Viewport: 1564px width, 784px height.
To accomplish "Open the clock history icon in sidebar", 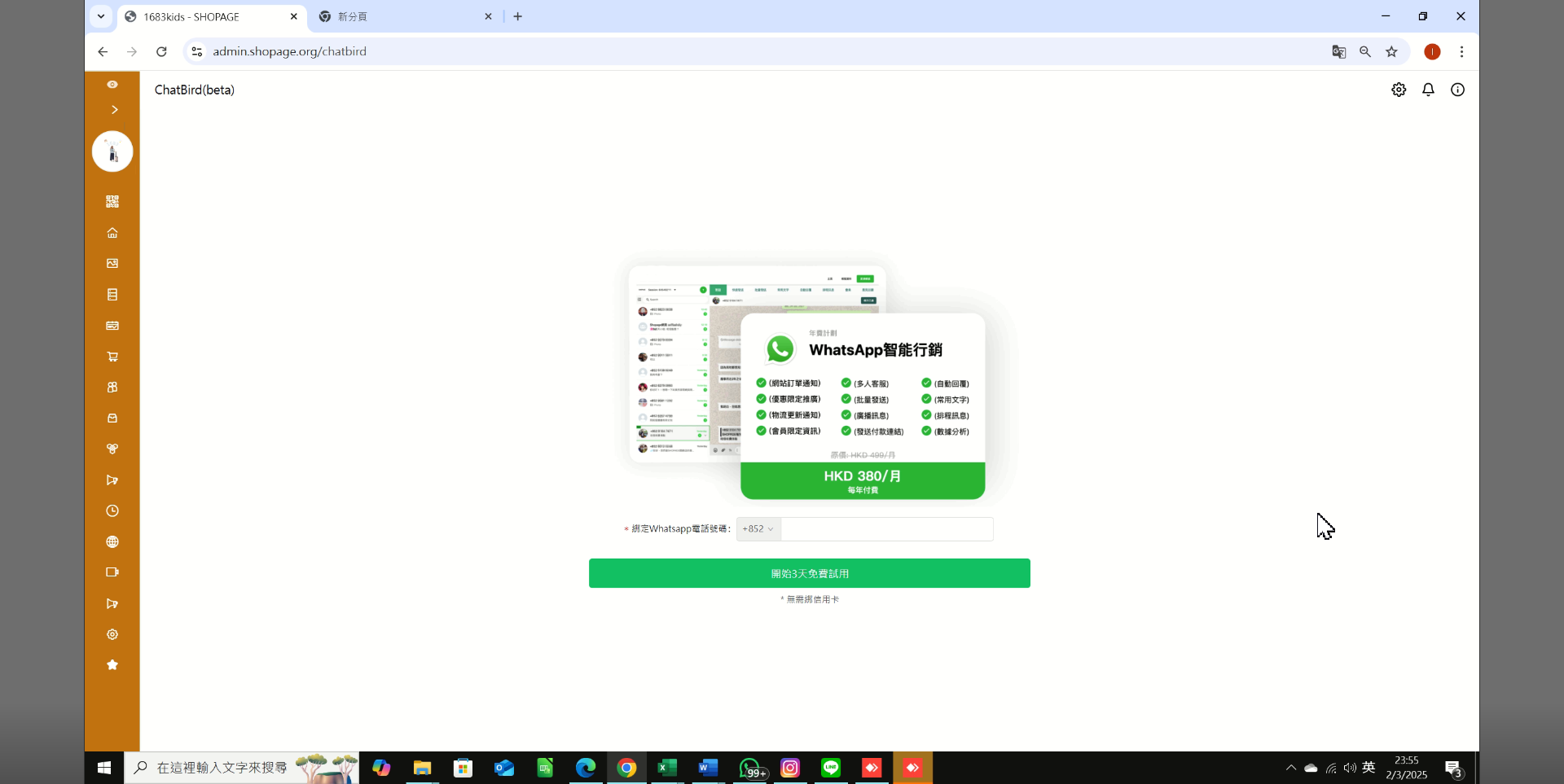I will 112,511.
